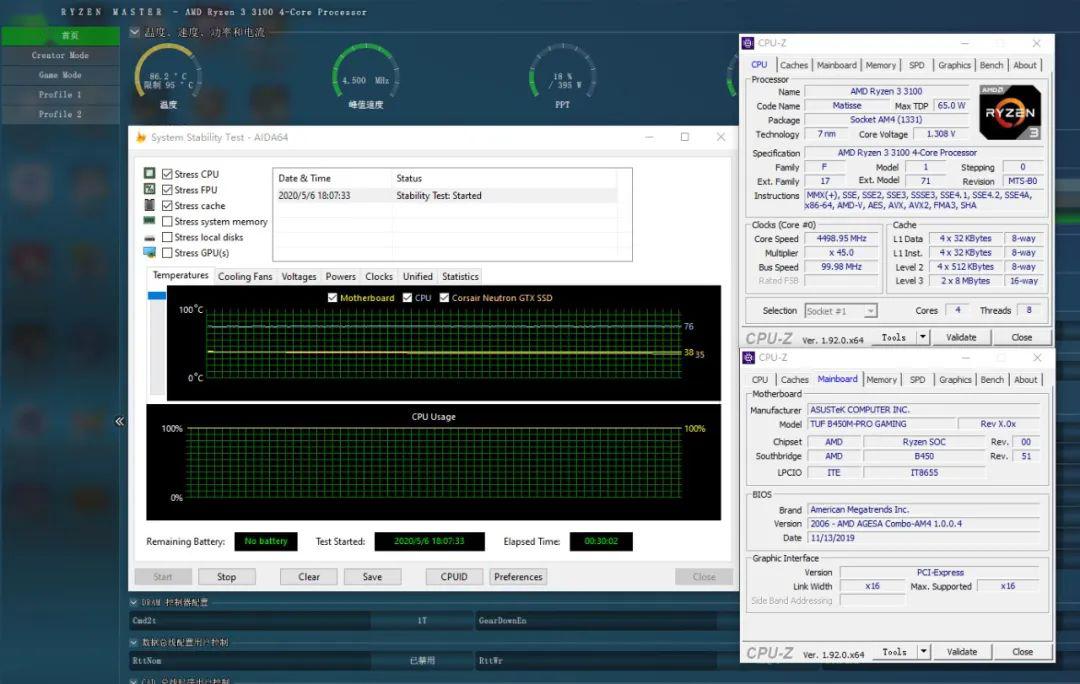
Task: Click the AIDA64 flame icon in title bar
Action: coord(141,137)
